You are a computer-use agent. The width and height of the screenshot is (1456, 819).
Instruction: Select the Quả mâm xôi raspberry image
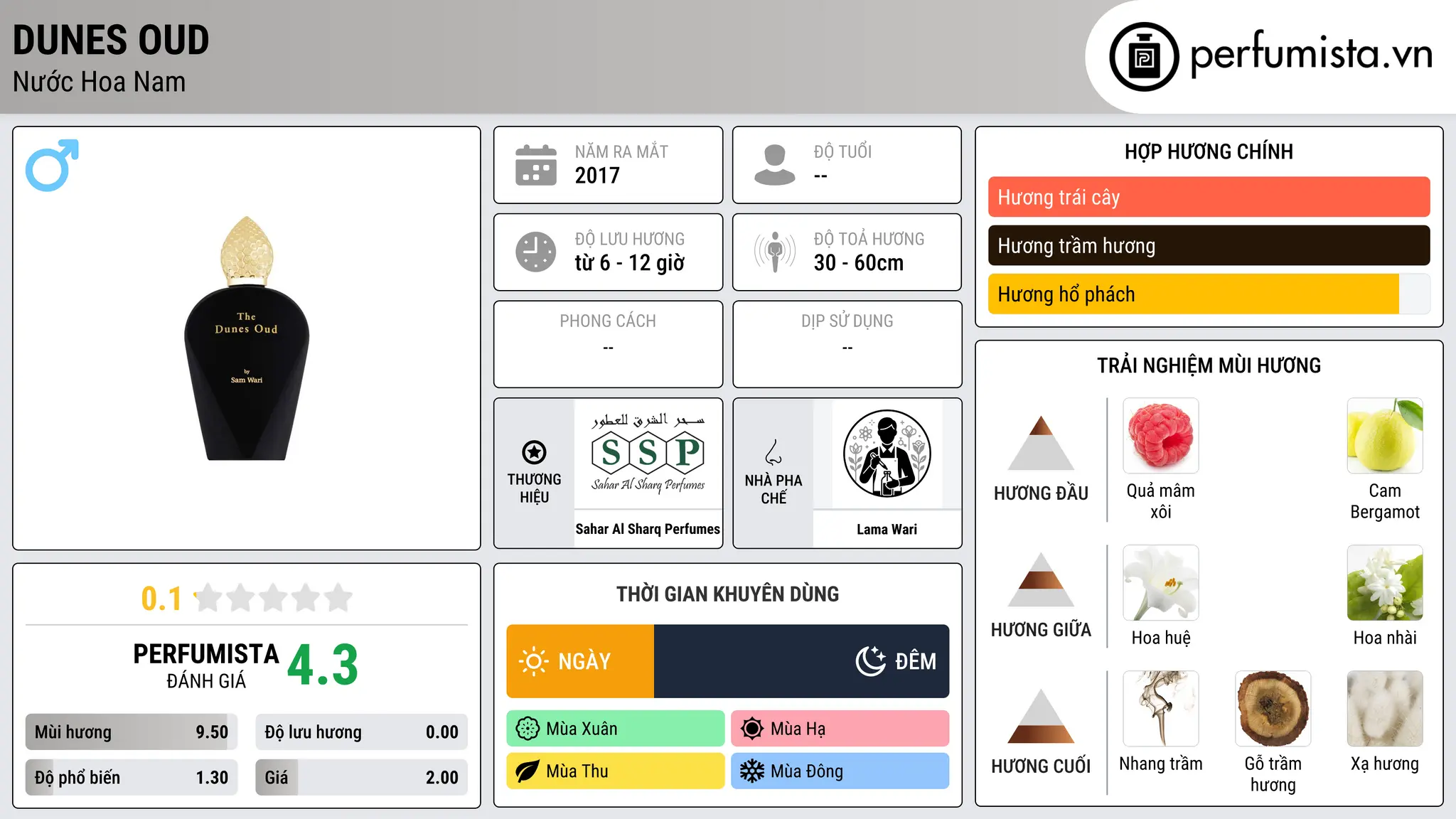coord(1161,436)
